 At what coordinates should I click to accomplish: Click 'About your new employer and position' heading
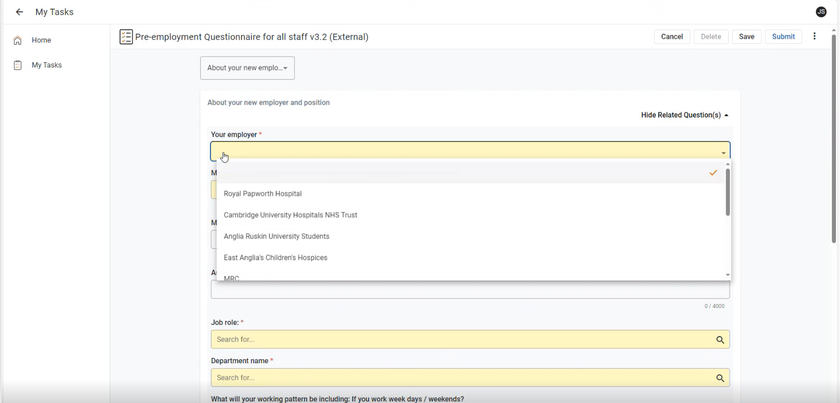[268, 102]
